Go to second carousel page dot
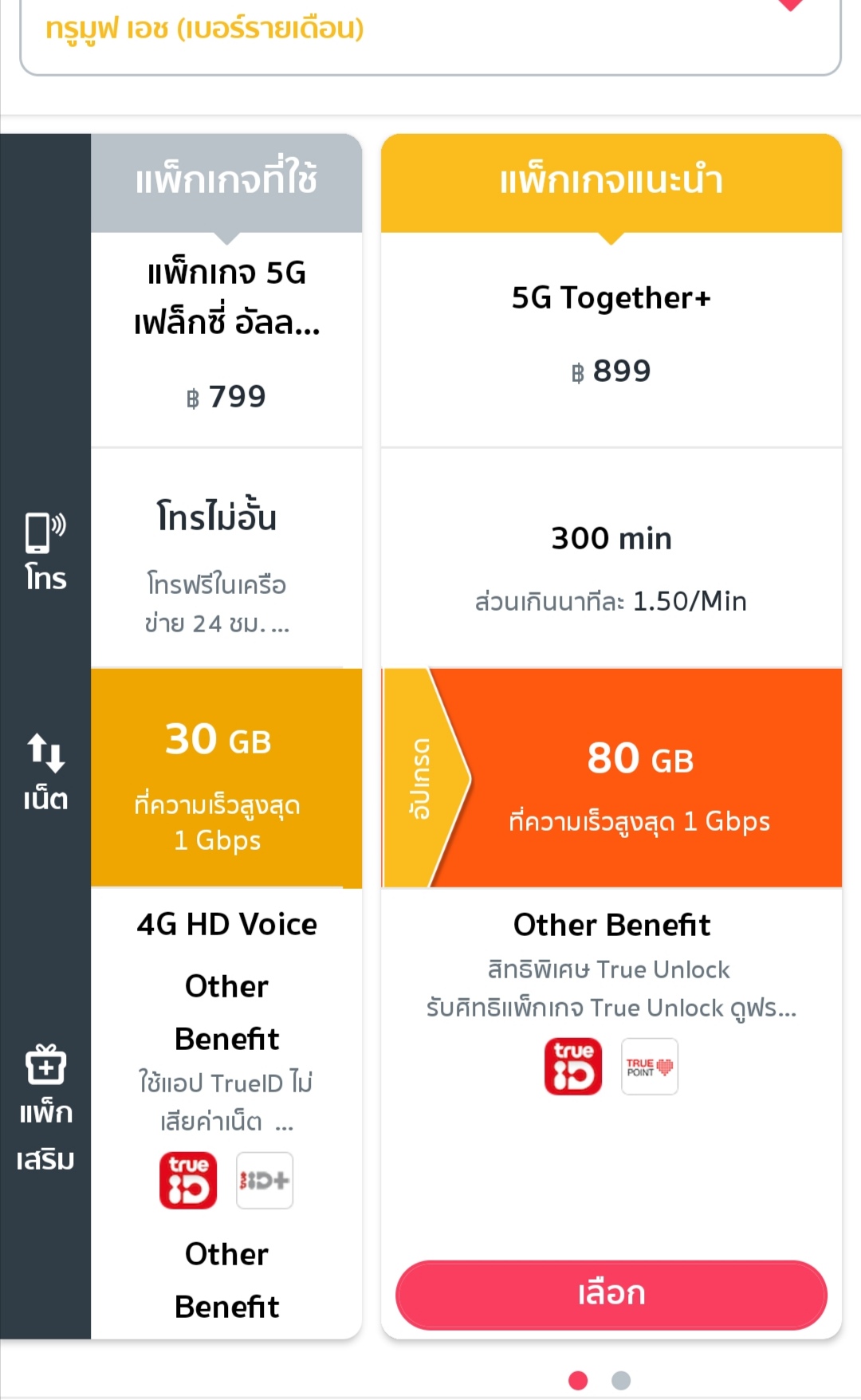 [621, 1380]
